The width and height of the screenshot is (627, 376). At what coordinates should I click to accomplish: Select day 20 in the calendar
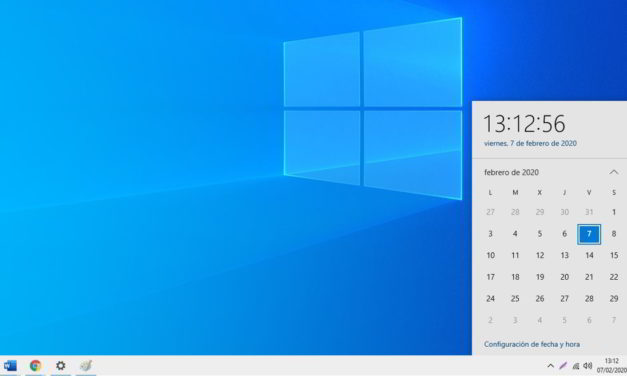coord(565,277)
